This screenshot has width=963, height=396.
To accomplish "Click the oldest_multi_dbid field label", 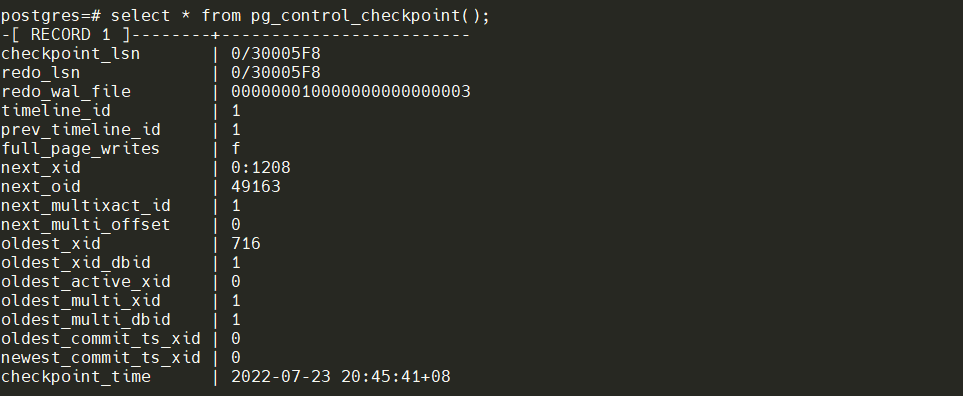I will 85,320.
